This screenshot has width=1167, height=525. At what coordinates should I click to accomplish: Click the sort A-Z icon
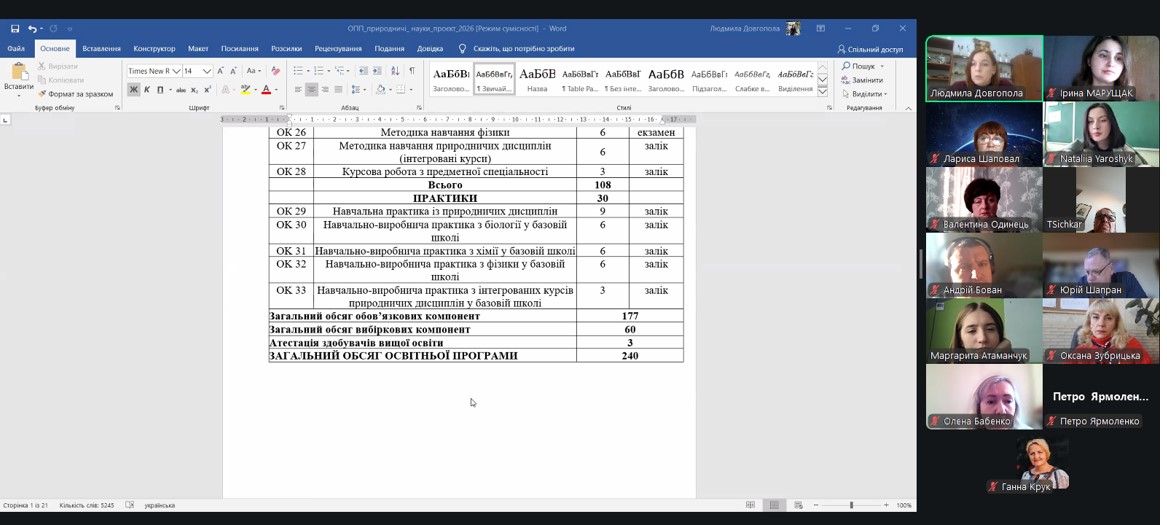pos(395,71)
